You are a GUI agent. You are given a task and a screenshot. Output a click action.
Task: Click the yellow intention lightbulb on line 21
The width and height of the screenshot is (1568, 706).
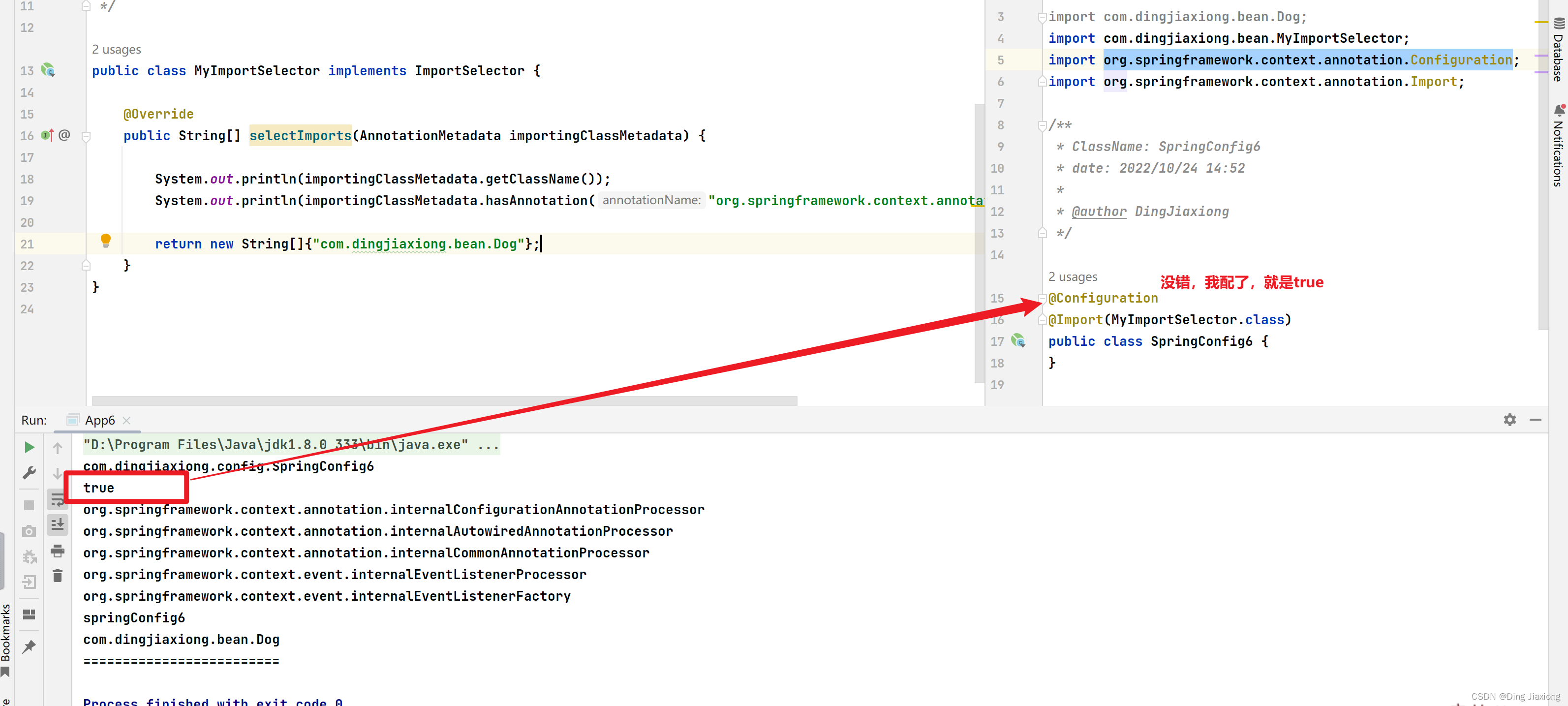[106, 241]
